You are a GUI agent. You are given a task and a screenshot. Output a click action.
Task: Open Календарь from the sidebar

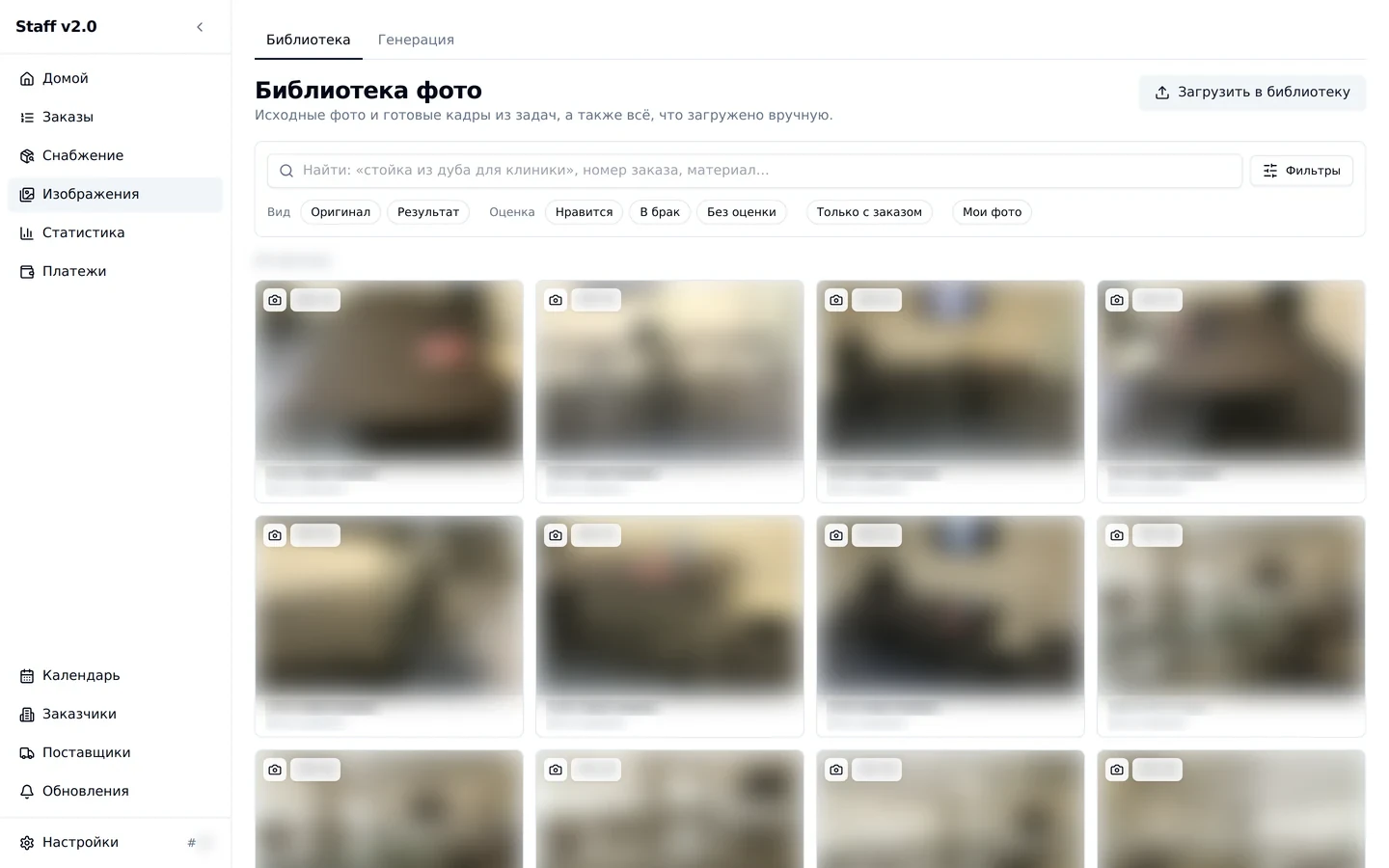pyautogui.click(x=115, y=676)
